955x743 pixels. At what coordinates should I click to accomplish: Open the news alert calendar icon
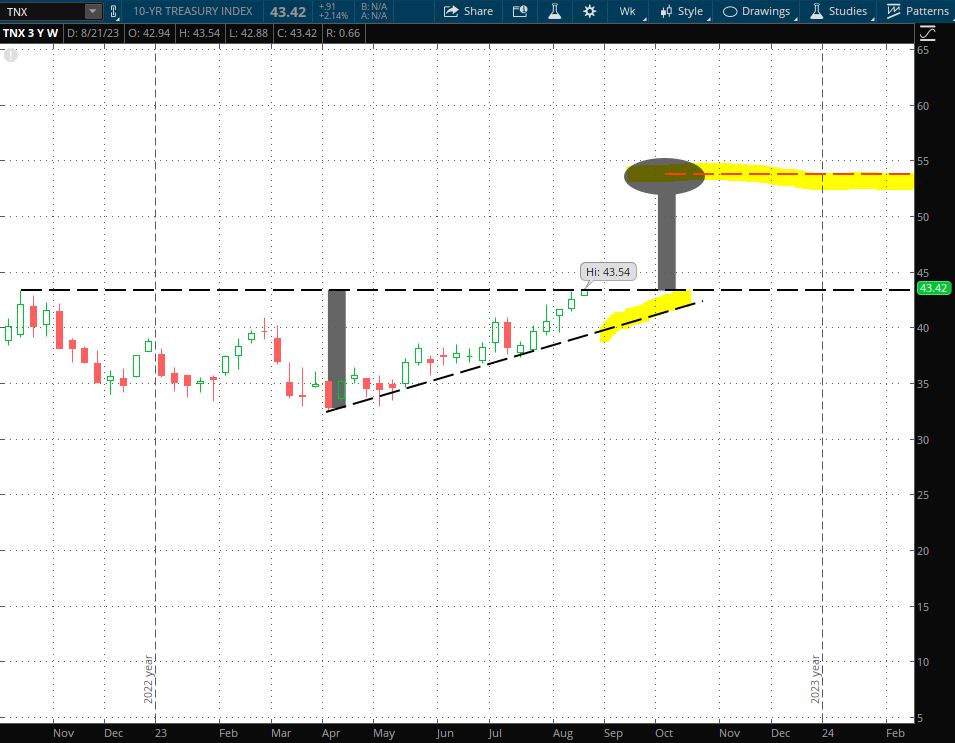[520, 11]
